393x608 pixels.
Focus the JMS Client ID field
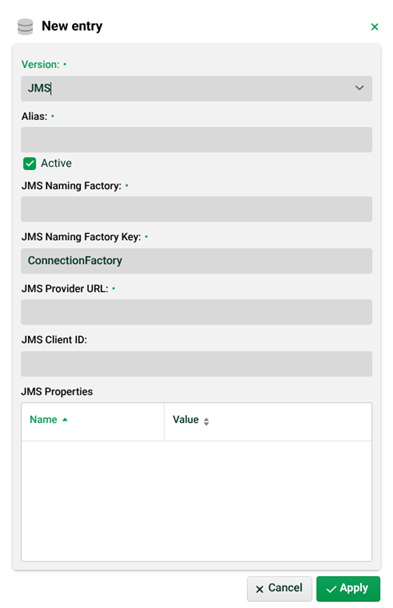pos(196,364)
